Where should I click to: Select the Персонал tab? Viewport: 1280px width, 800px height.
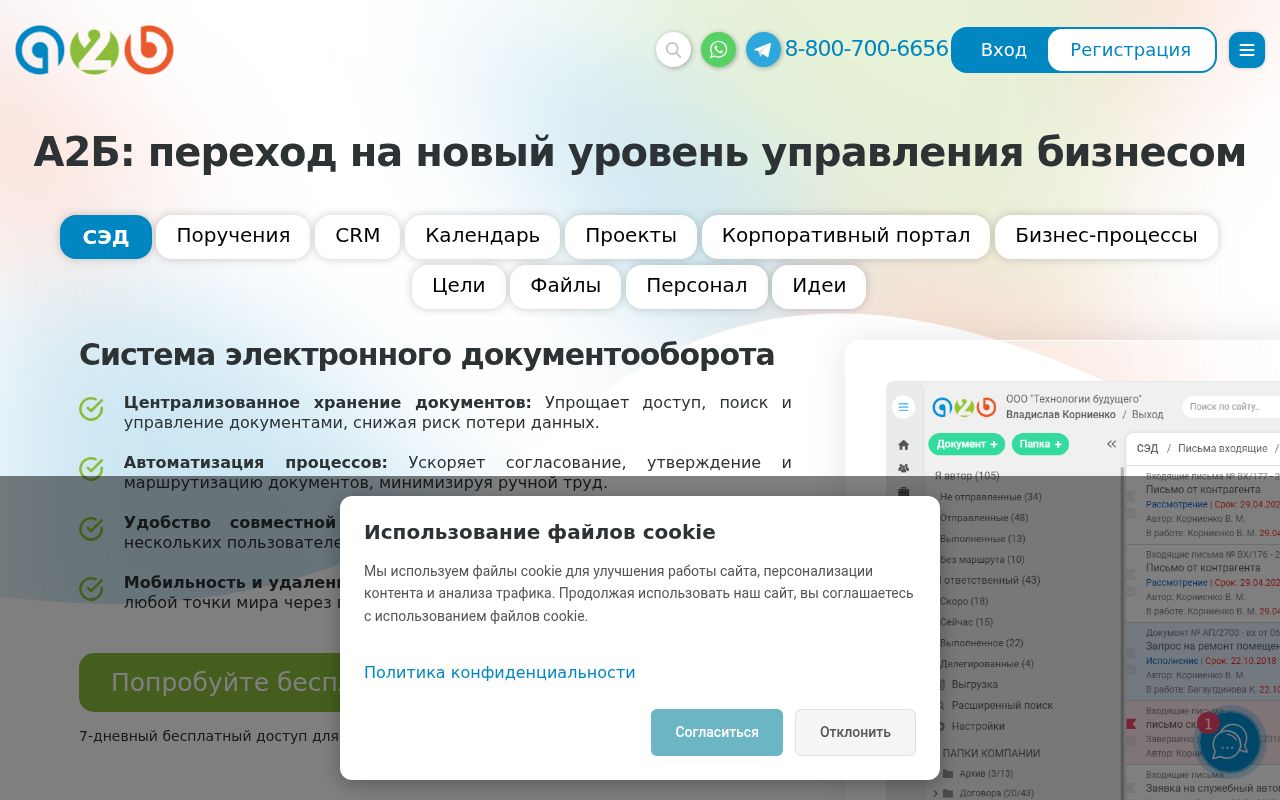point(696,287)
